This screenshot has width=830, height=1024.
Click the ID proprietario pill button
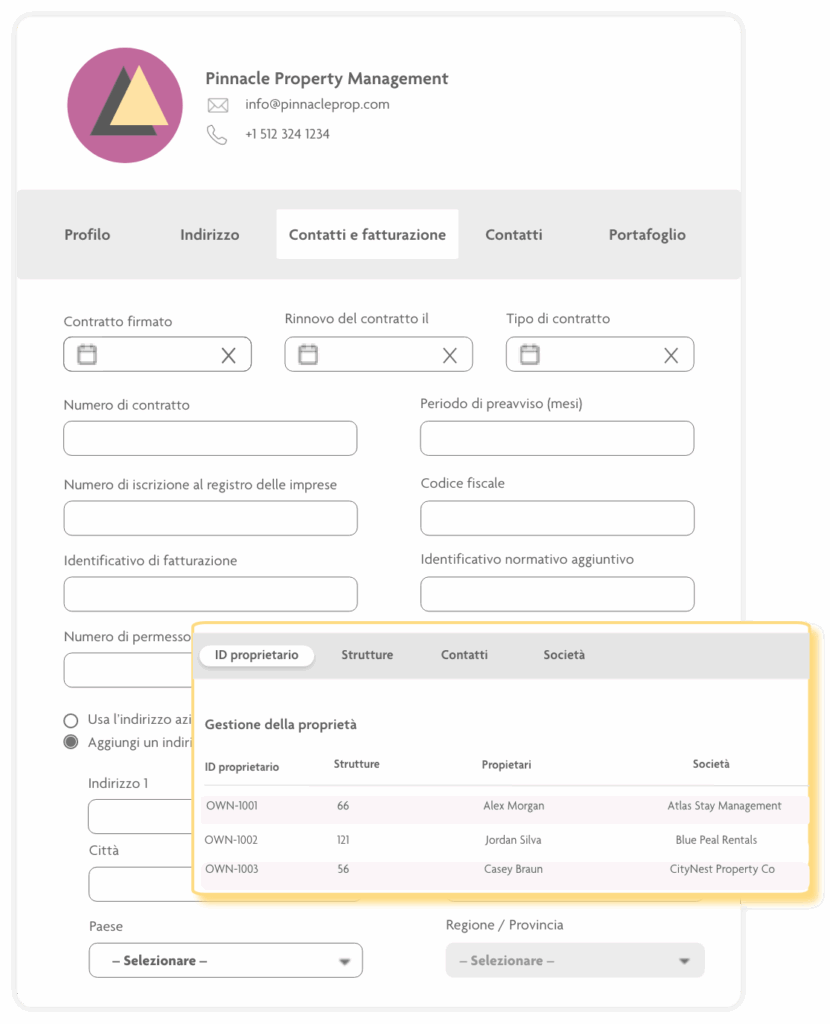[256, 655]
